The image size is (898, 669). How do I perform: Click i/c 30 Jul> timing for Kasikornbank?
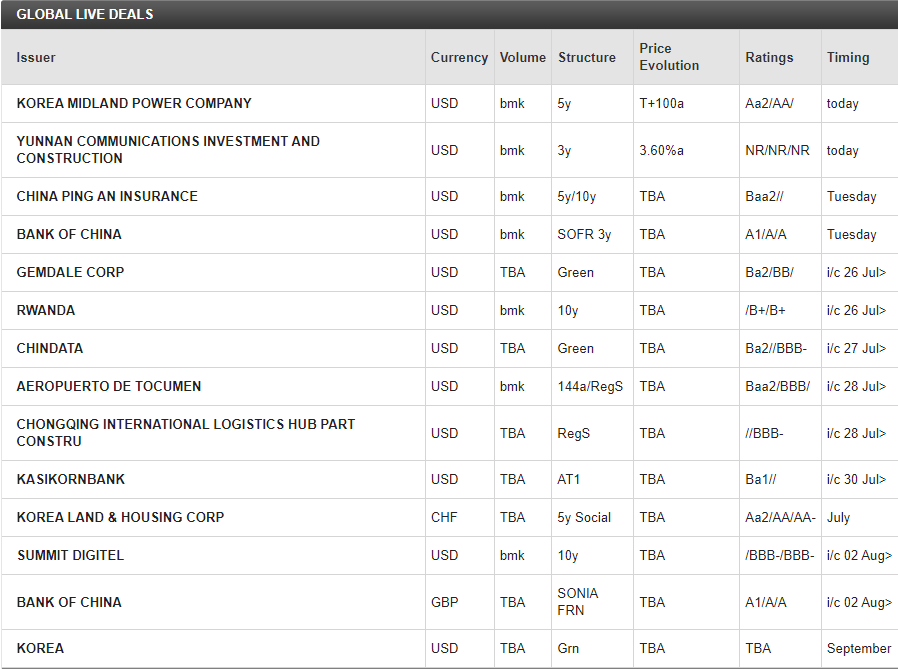856,479
